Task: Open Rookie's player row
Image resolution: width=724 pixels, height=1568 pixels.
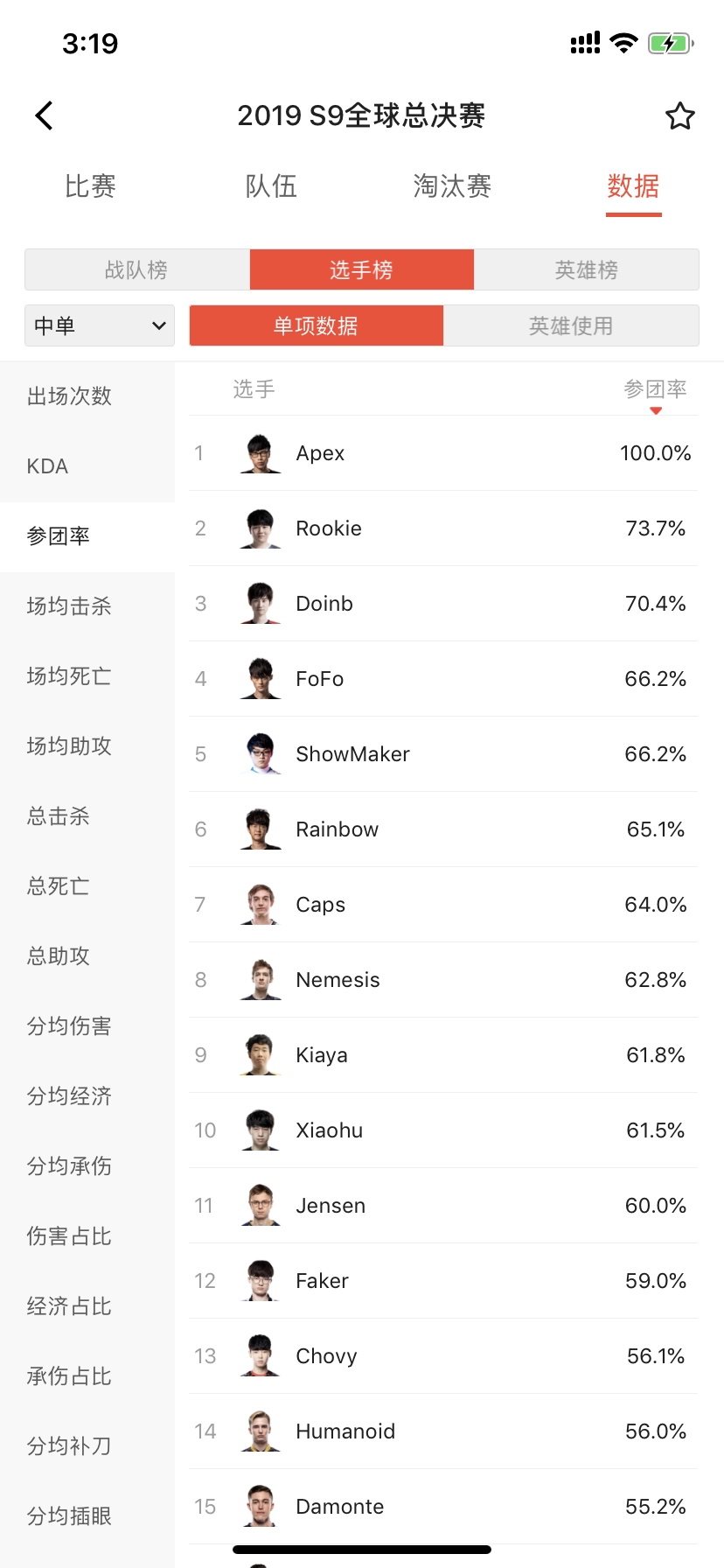Action: coord(393,528)
